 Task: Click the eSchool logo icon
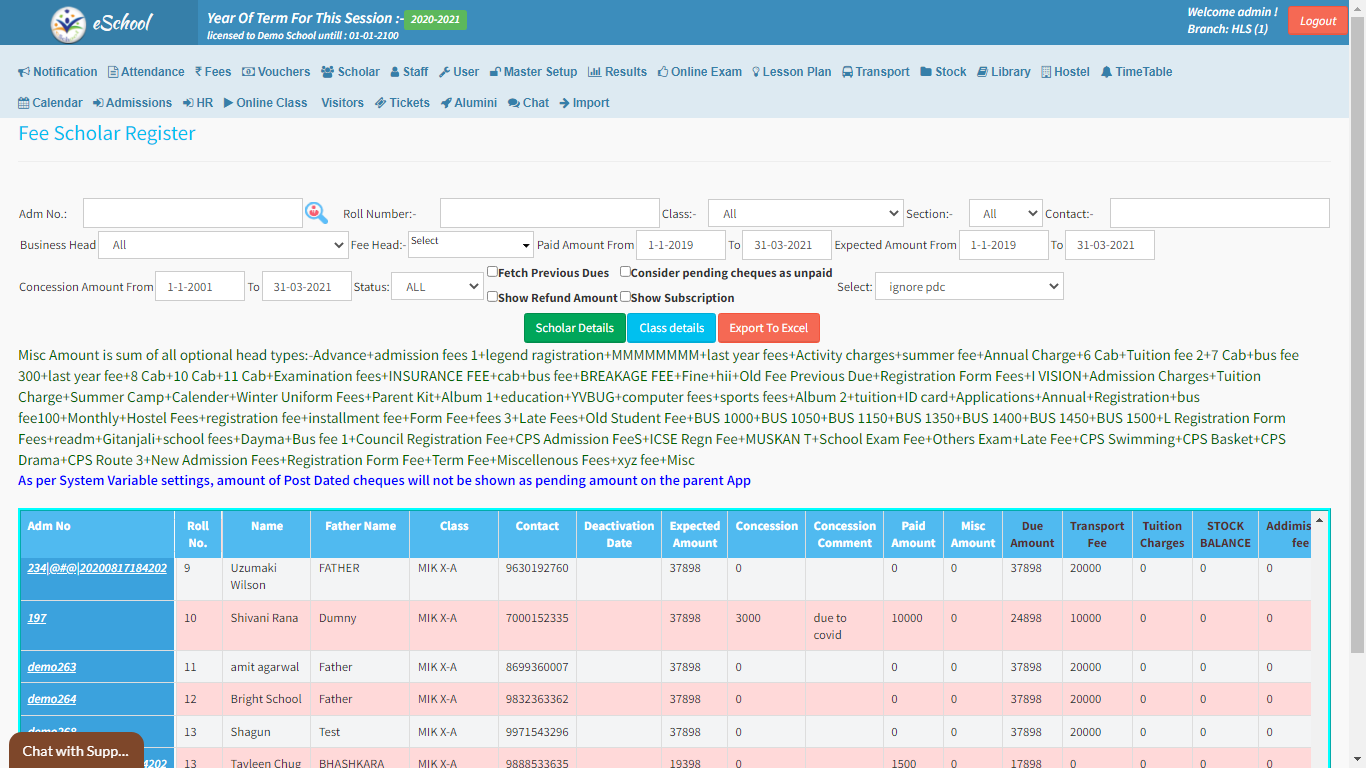69,23
